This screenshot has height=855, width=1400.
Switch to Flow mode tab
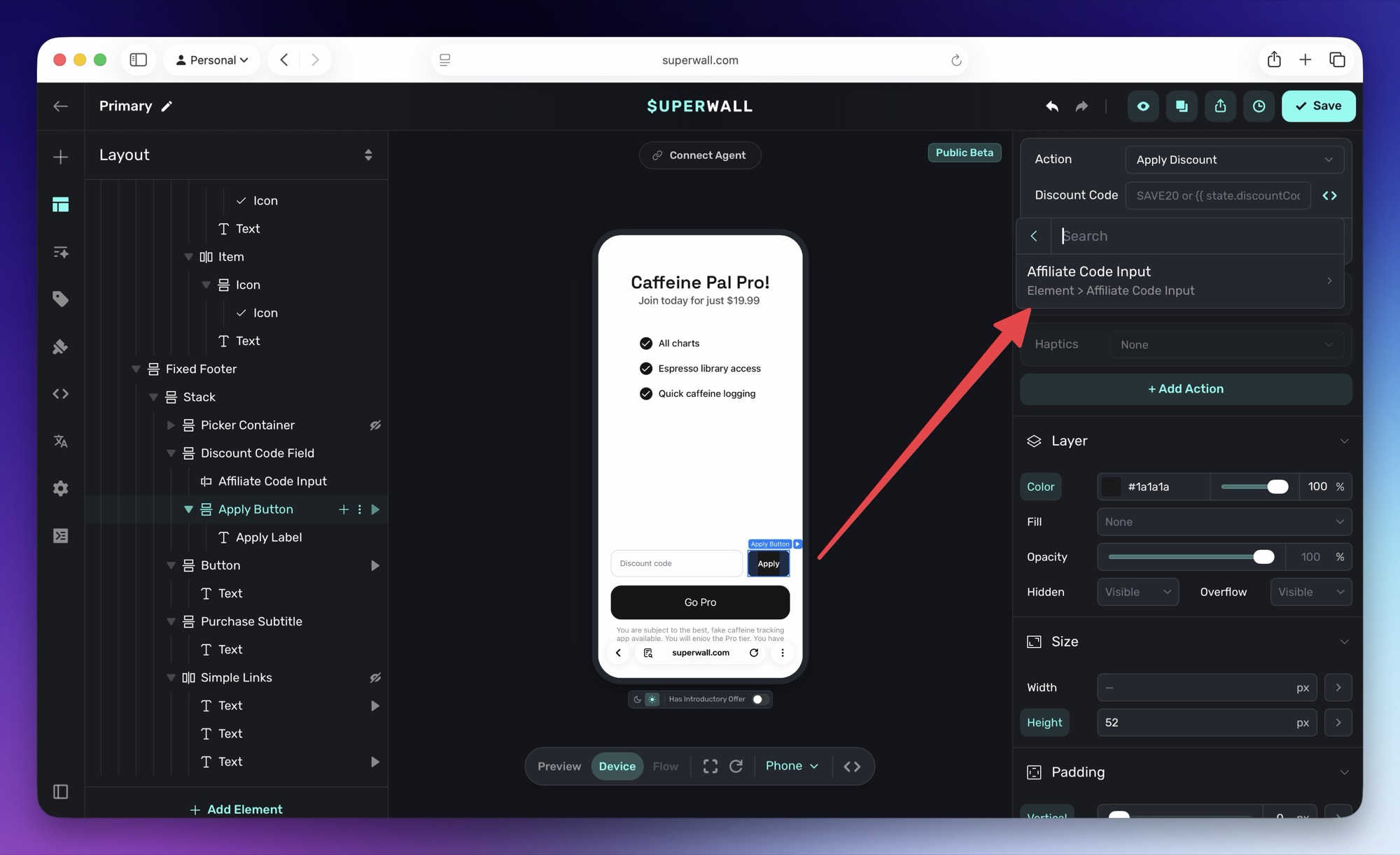[x=665, y=766]
